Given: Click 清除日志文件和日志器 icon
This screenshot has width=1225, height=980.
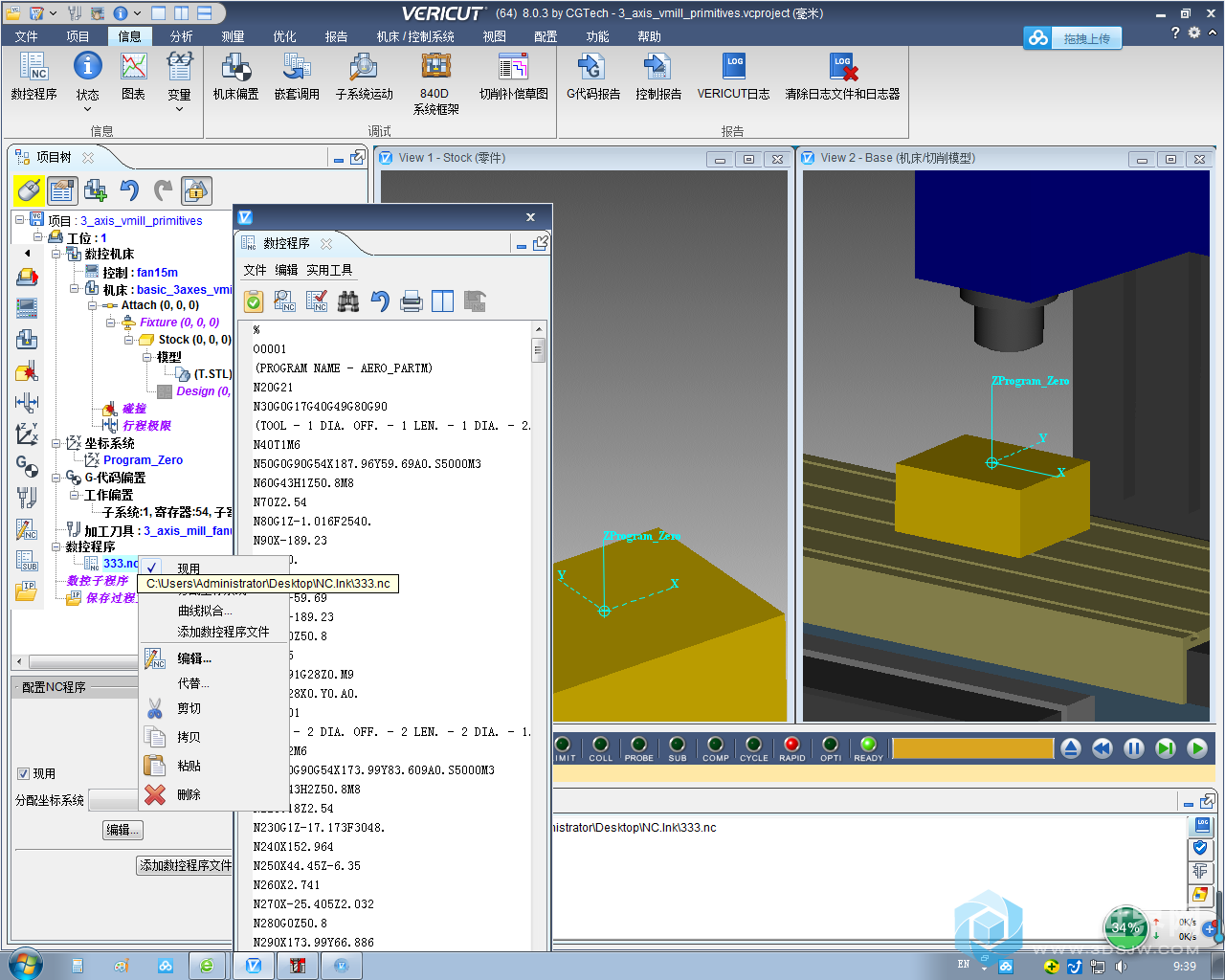Looking at the screenshot, I should click(x=842, y=76).
